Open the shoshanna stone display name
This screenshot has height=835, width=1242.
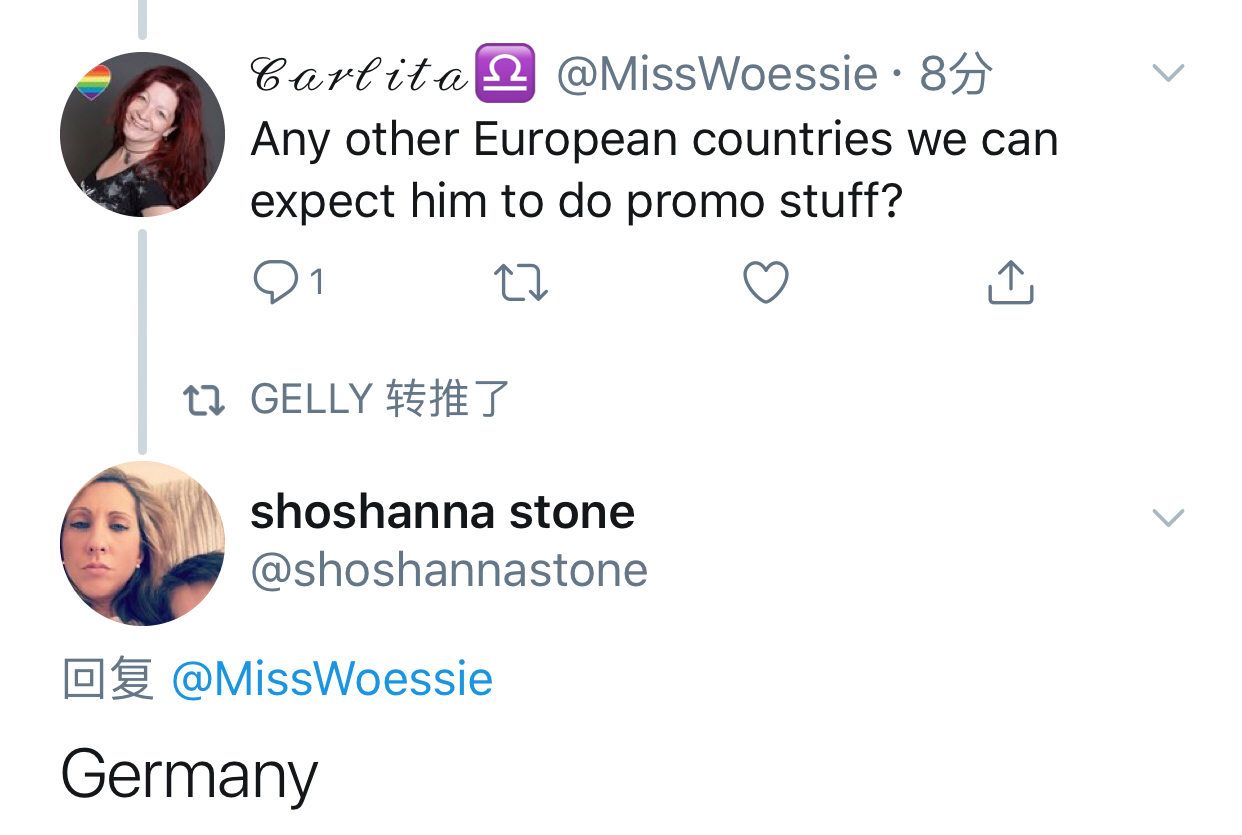click(x=442, y=513)
